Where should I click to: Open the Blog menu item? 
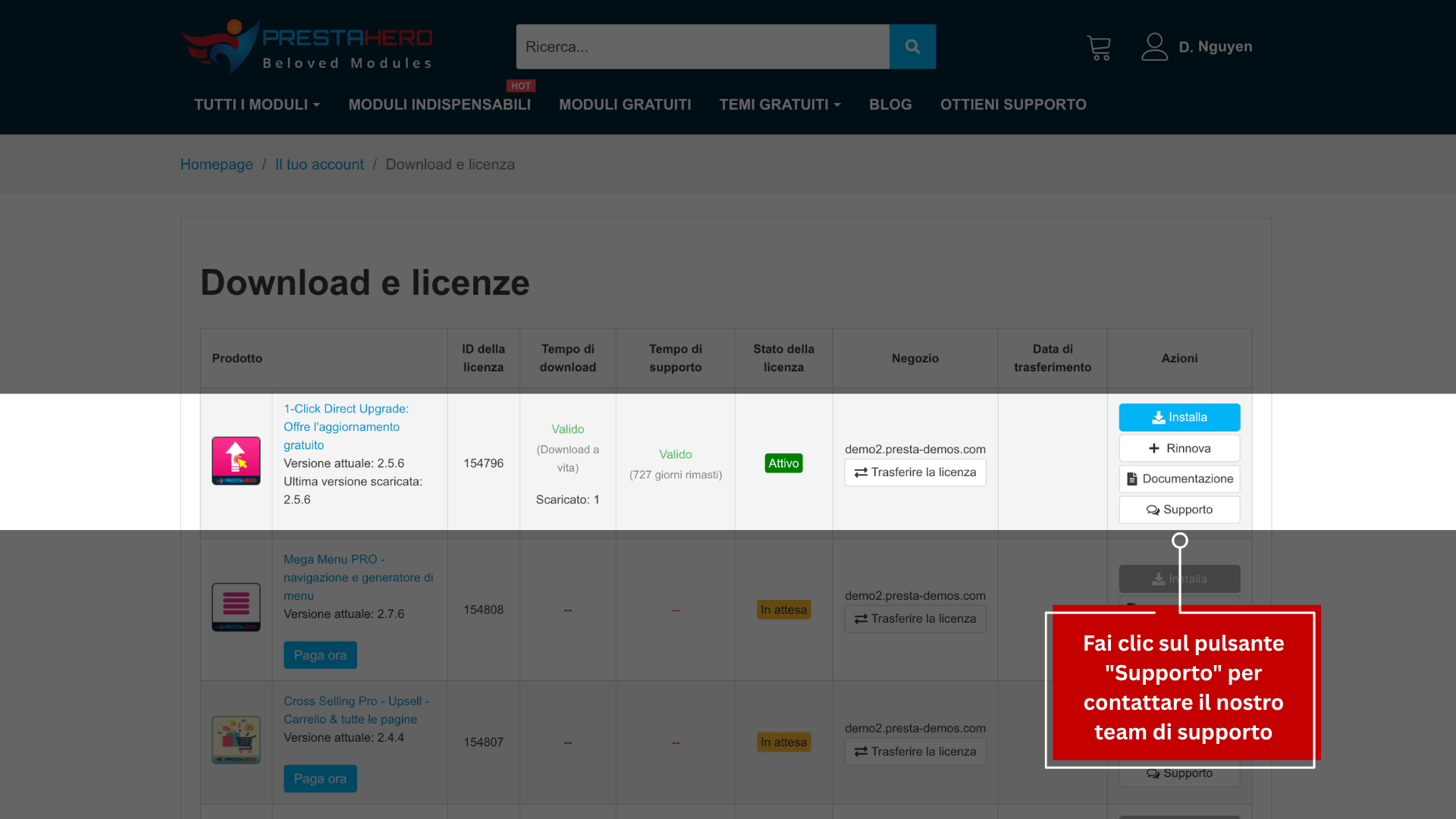(x=890, y=105)
